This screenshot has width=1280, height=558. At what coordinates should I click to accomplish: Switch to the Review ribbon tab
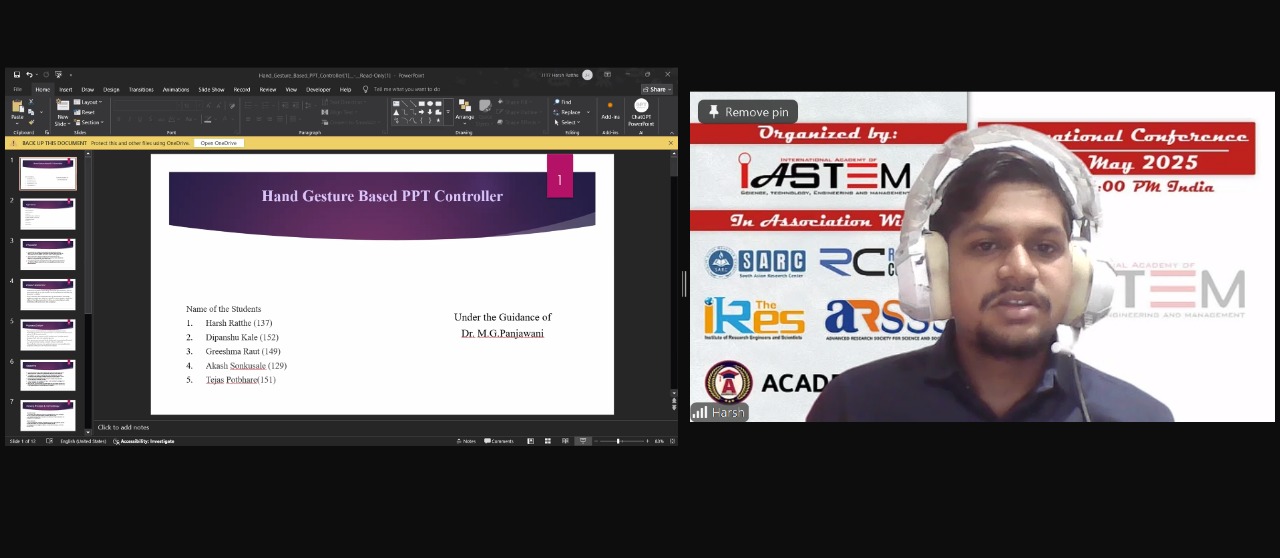click(268, 89)
